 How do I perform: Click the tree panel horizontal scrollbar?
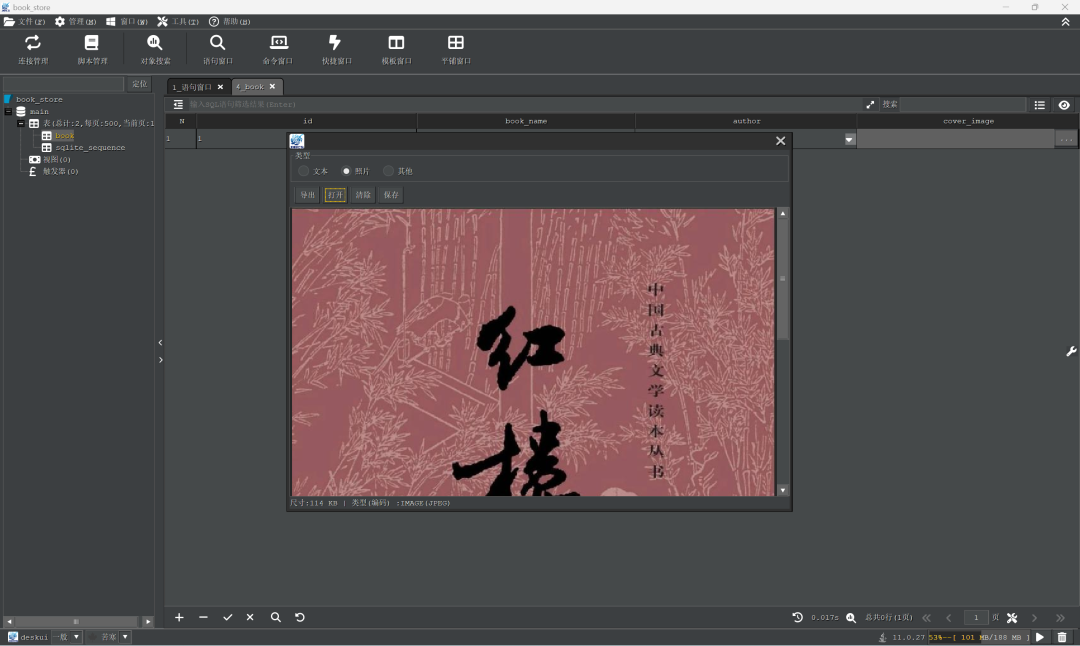tap(78, 621)
